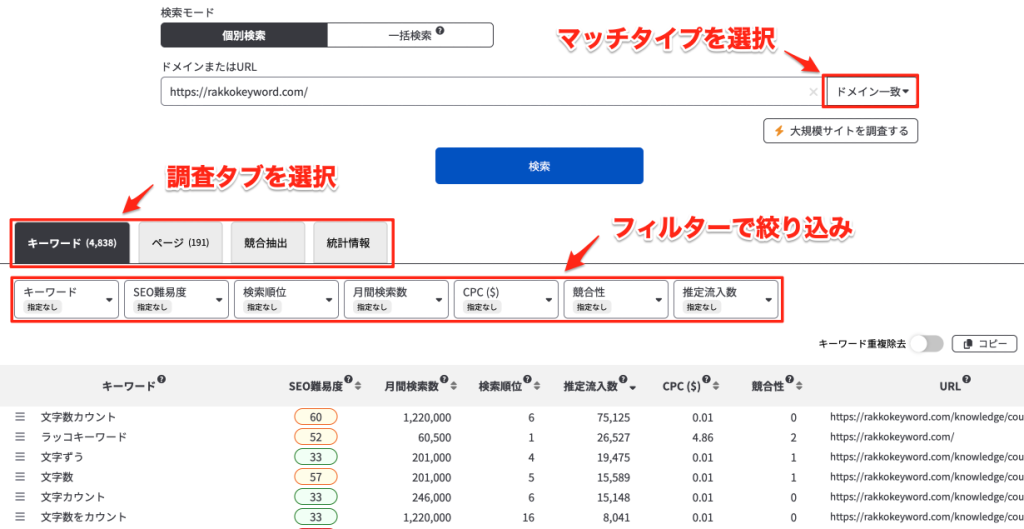Screen dimensions: 1024x529
Task: Open ドメイン一致 match type dropdown
Action: [x=871, y=92]
